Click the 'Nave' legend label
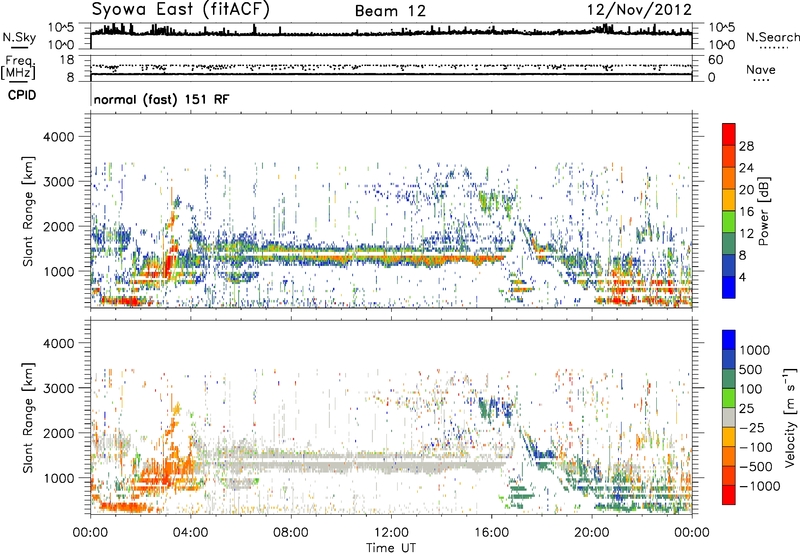This screenshot has width=800, height=554. point(761,70)
